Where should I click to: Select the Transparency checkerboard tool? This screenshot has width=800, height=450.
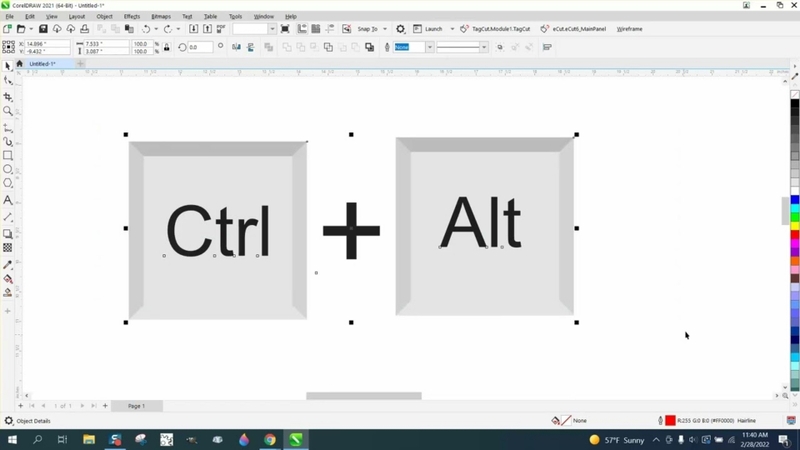[x=8, y=247]
